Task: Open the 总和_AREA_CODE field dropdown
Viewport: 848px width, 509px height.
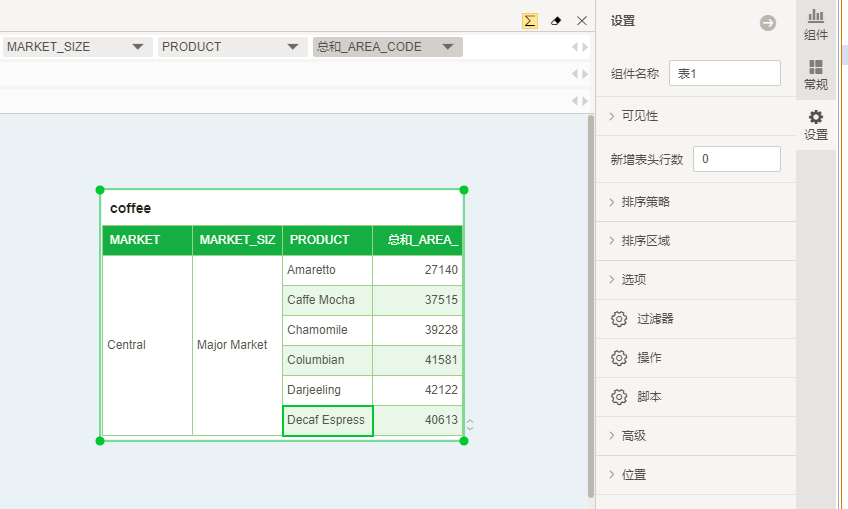Action: [x=447, y=47]
